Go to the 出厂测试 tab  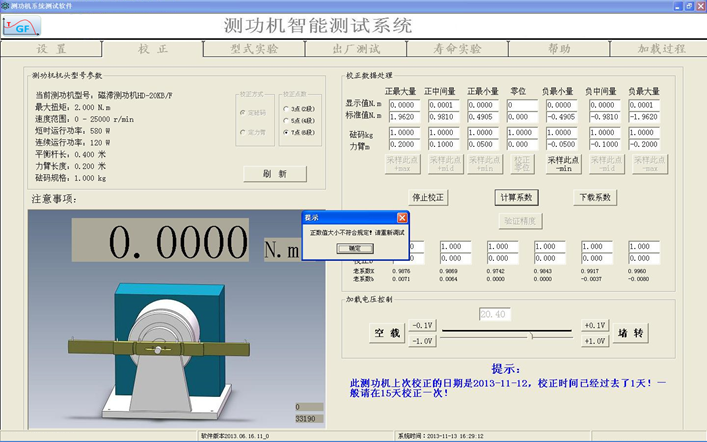pyautogui.click(x=355, y=48)
